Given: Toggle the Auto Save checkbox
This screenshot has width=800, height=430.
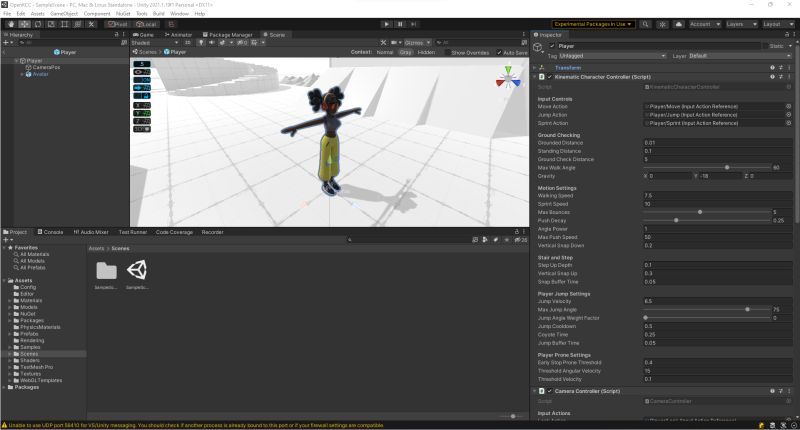Looking at the screenshot, I should [x=499, y=53].
